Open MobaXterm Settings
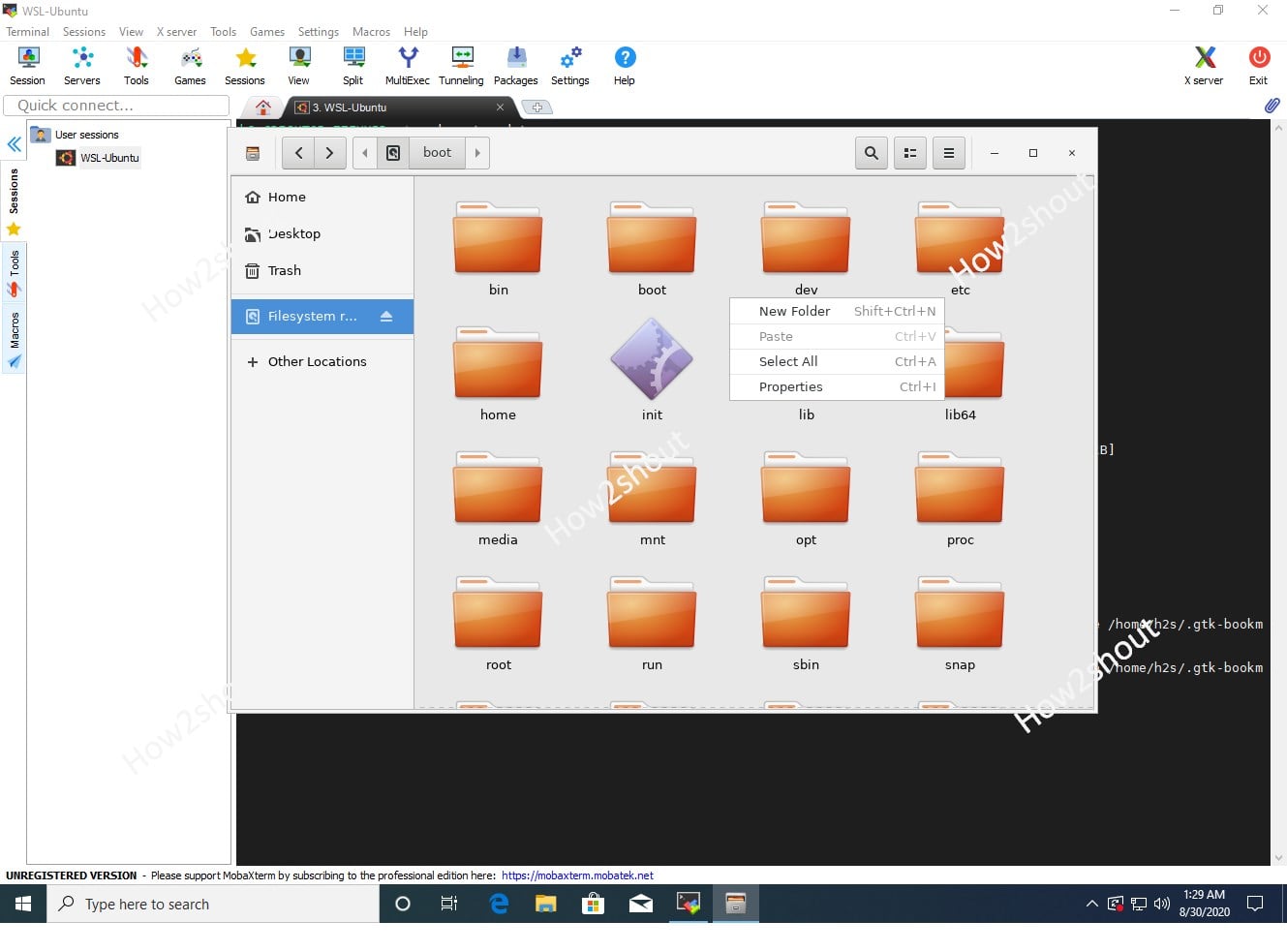1287x952 pixels. pos(569,65)
